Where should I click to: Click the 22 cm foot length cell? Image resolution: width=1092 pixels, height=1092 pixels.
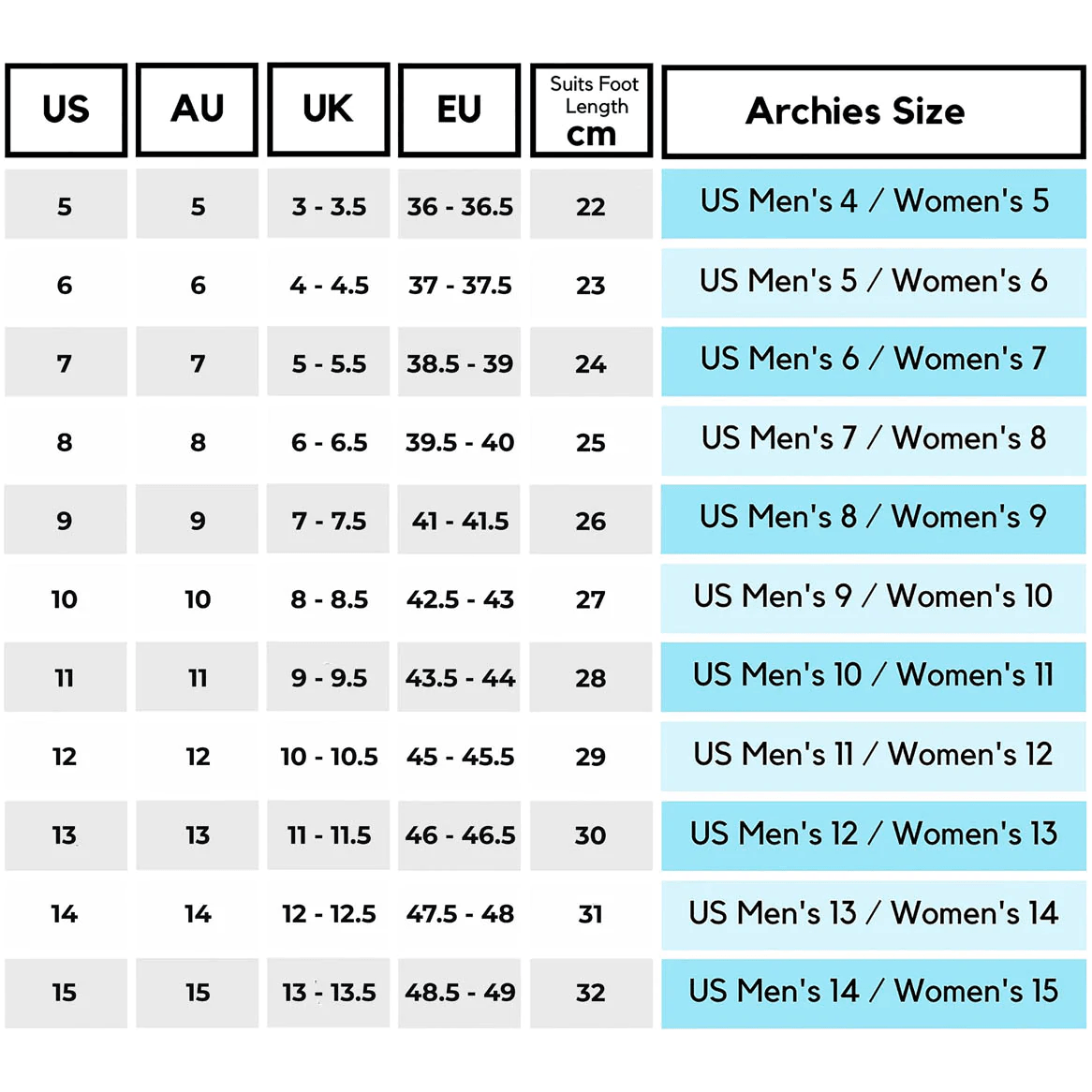tap(591, 206)
